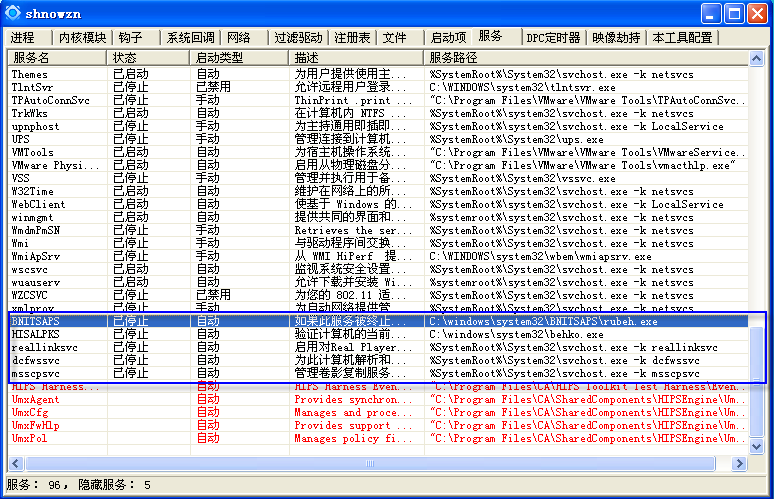Select the WebClient service row
The width and height of the screenshot is (774, 499).
point(378,204)
